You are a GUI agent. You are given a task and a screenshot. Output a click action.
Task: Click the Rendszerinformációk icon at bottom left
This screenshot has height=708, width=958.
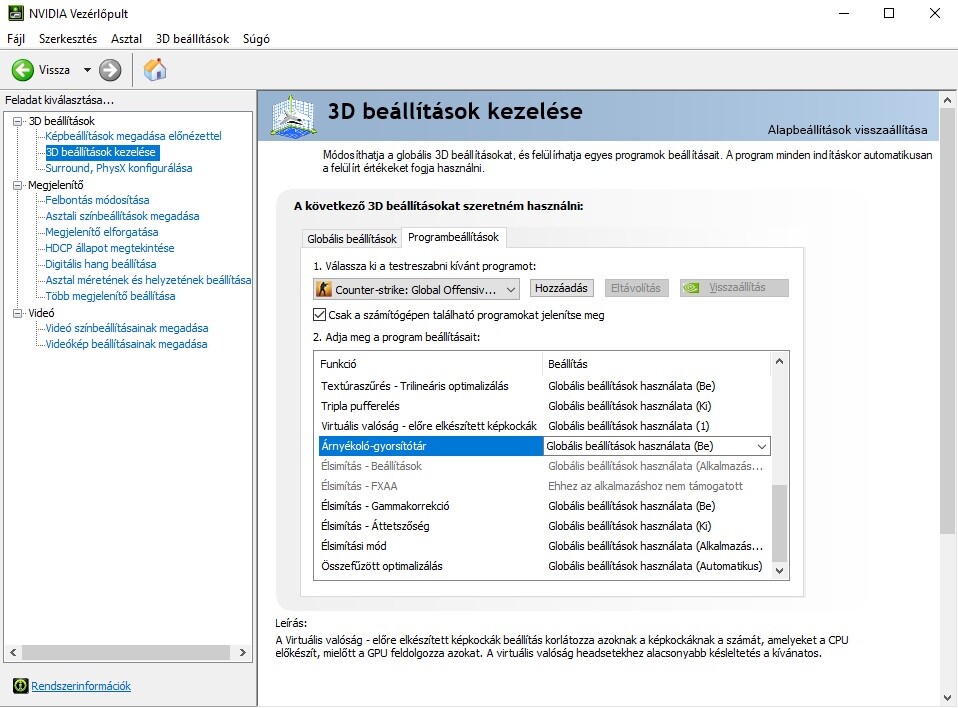(x=20, y=686)
